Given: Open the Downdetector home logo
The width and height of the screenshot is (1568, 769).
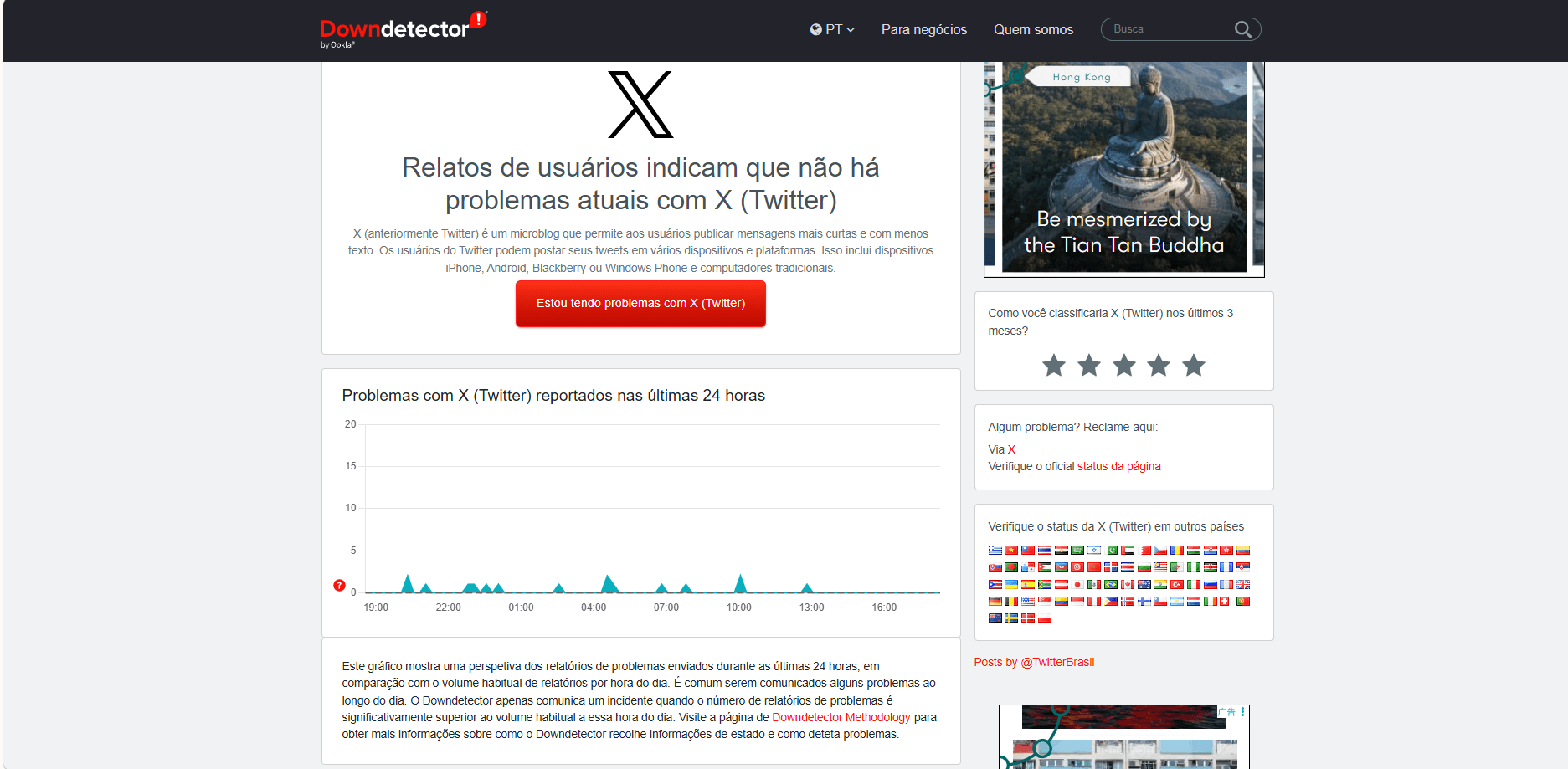Looking at the screenshot, I should 403,30.
